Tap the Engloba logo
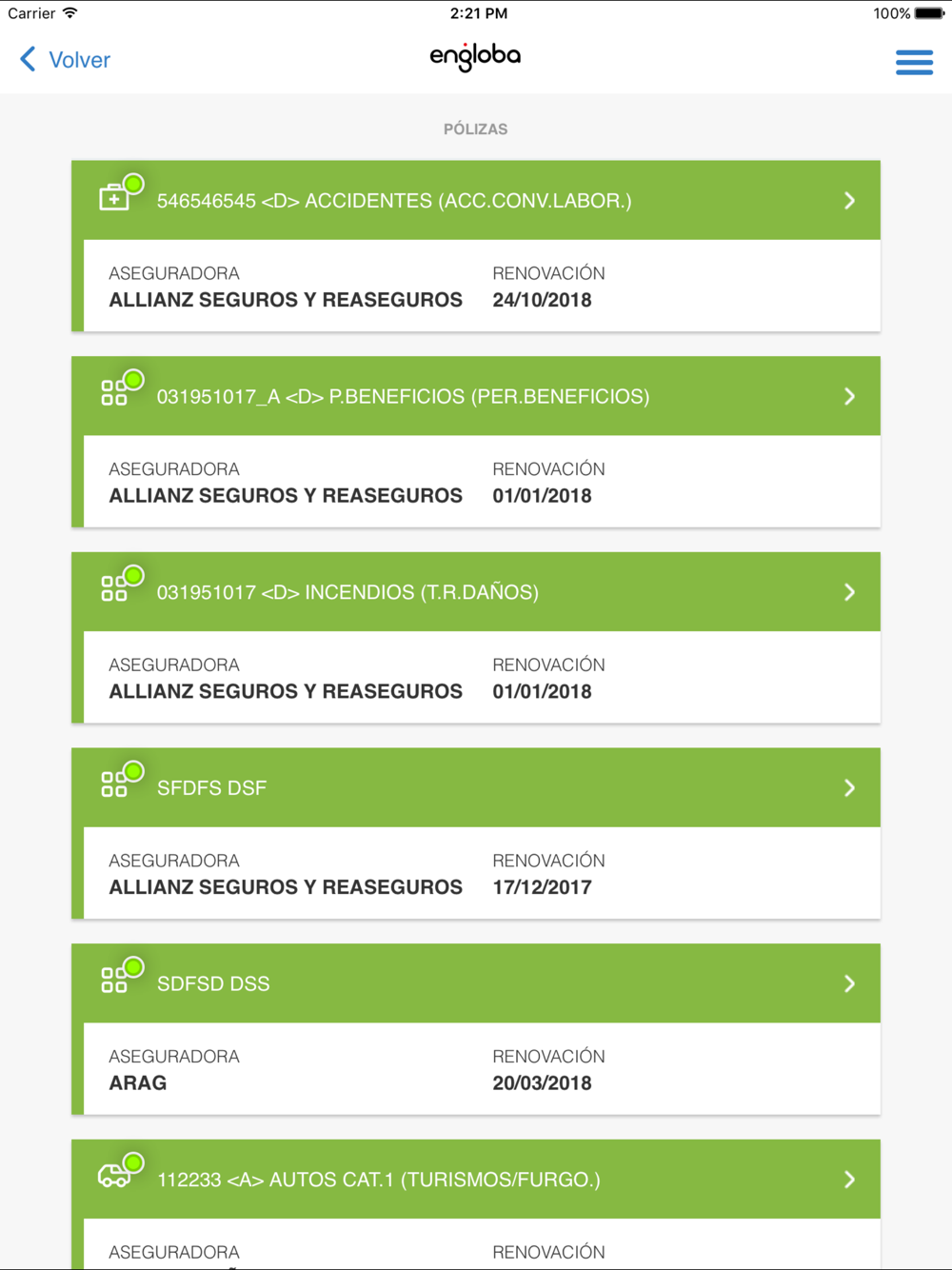952x1270 pixels. (x=475, y=57)
